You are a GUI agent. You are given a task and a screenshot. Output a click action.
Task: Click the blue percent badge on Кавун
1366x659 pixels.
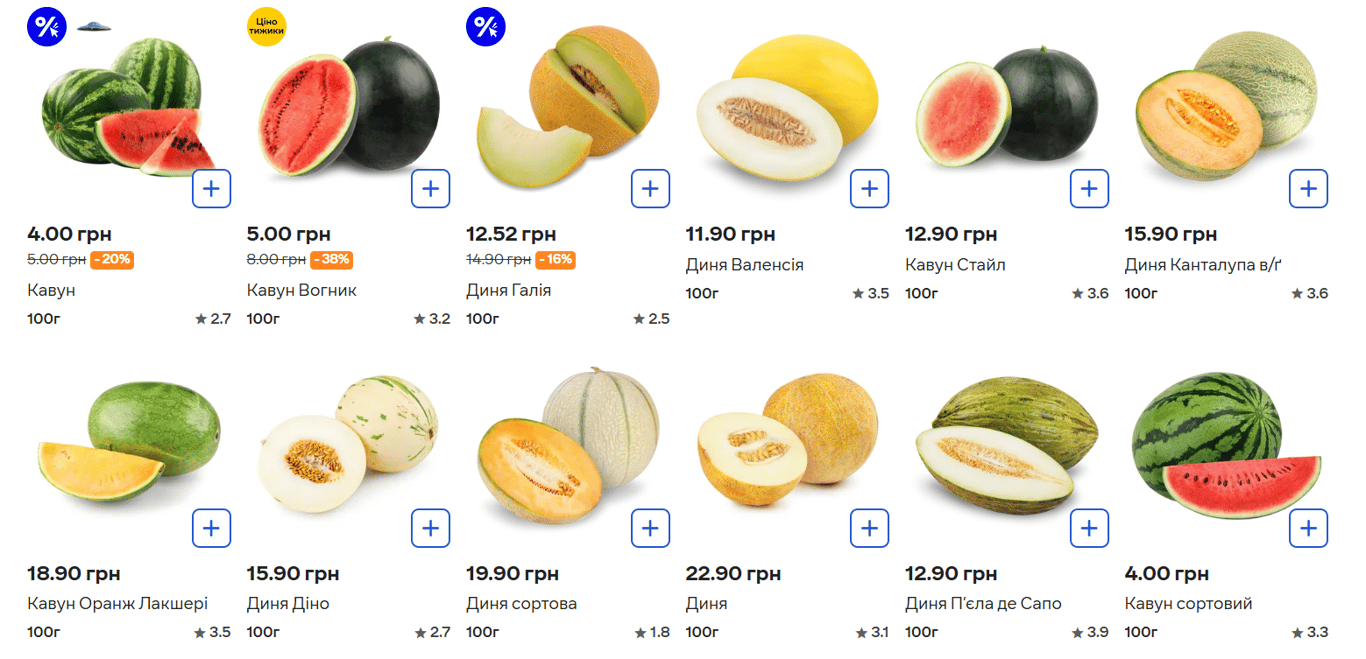pos(47,26)
